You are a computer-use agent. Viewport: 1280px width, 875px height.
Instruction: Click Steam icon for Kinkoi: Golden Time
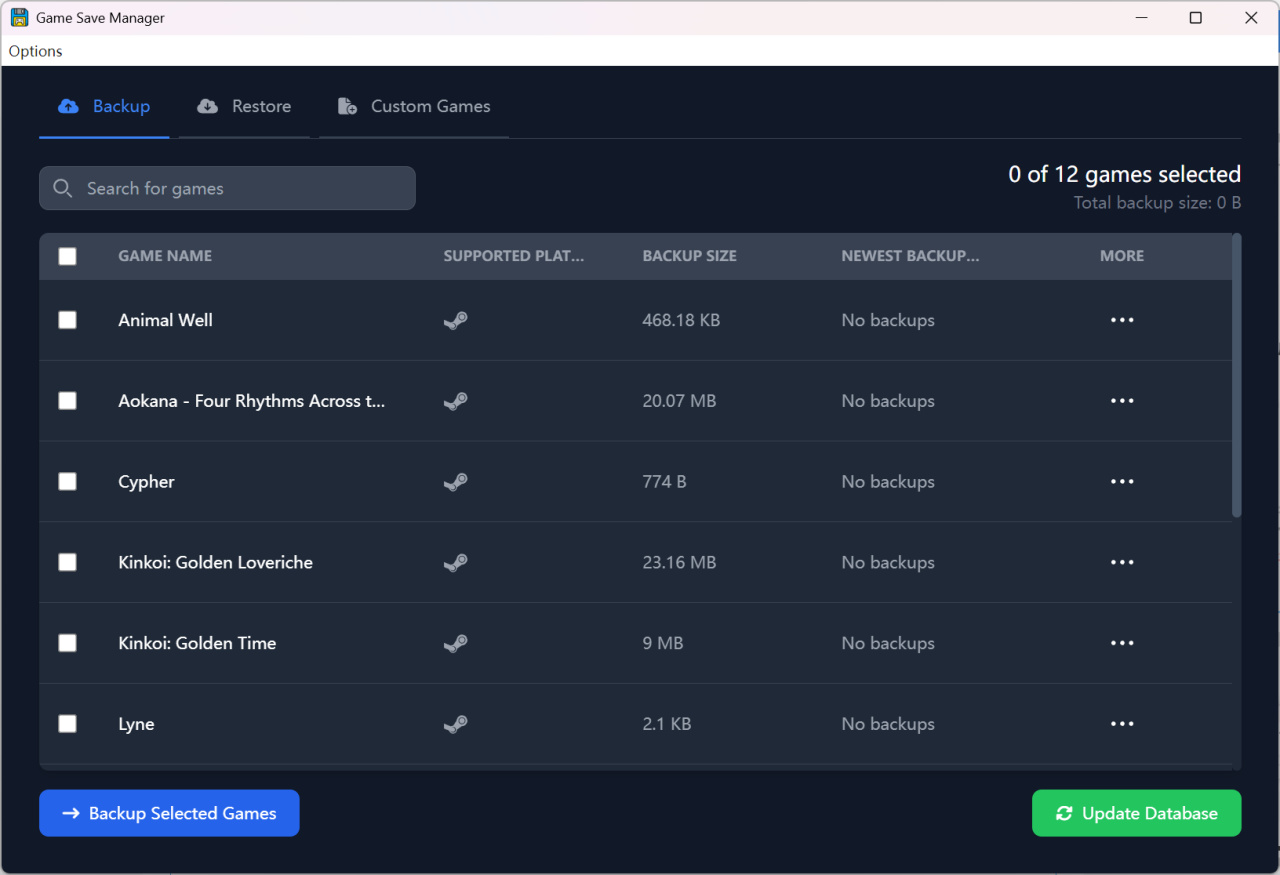coord(456,644)
